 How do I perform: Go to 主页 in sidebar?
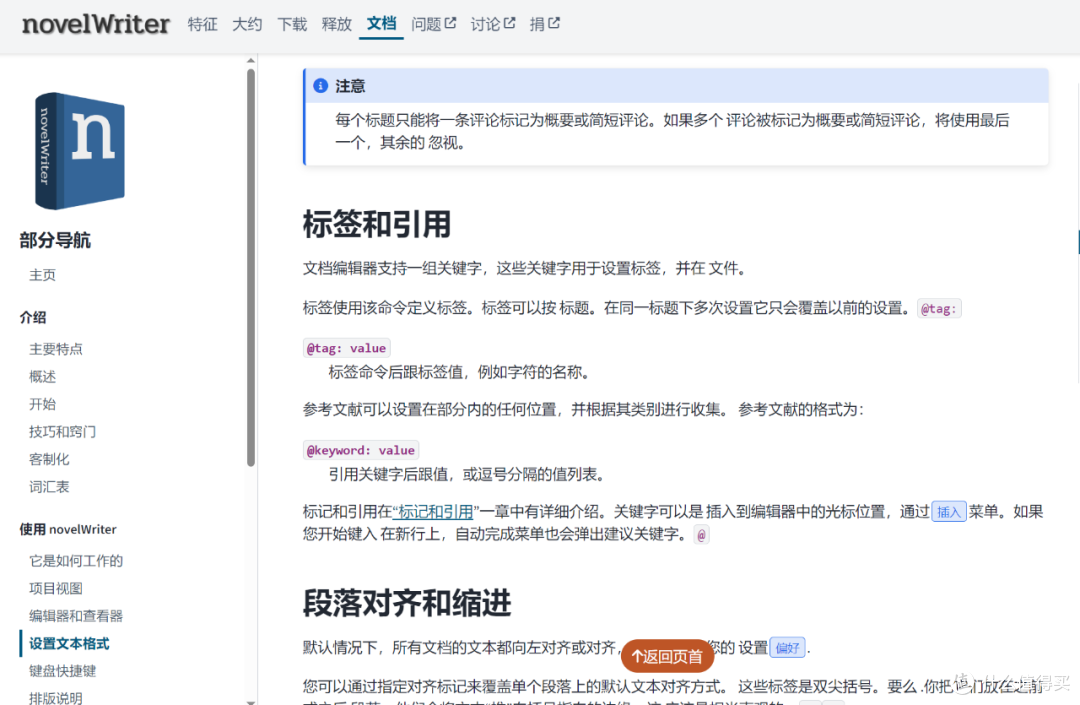coord(42,275)
